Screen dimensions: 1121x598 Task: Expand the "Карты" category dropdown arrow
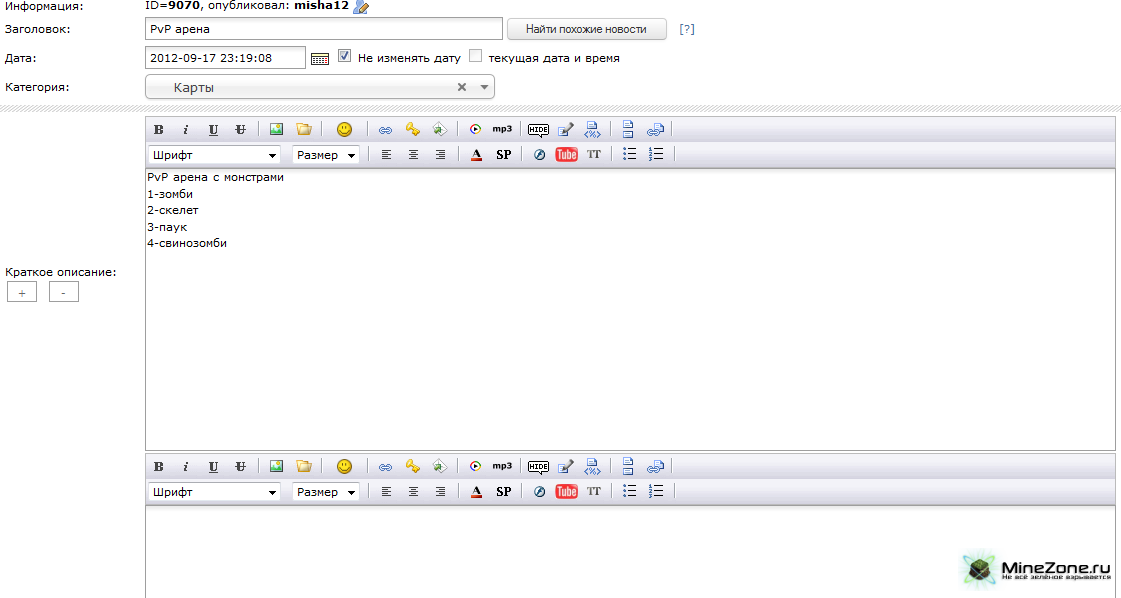coord(484,88)
